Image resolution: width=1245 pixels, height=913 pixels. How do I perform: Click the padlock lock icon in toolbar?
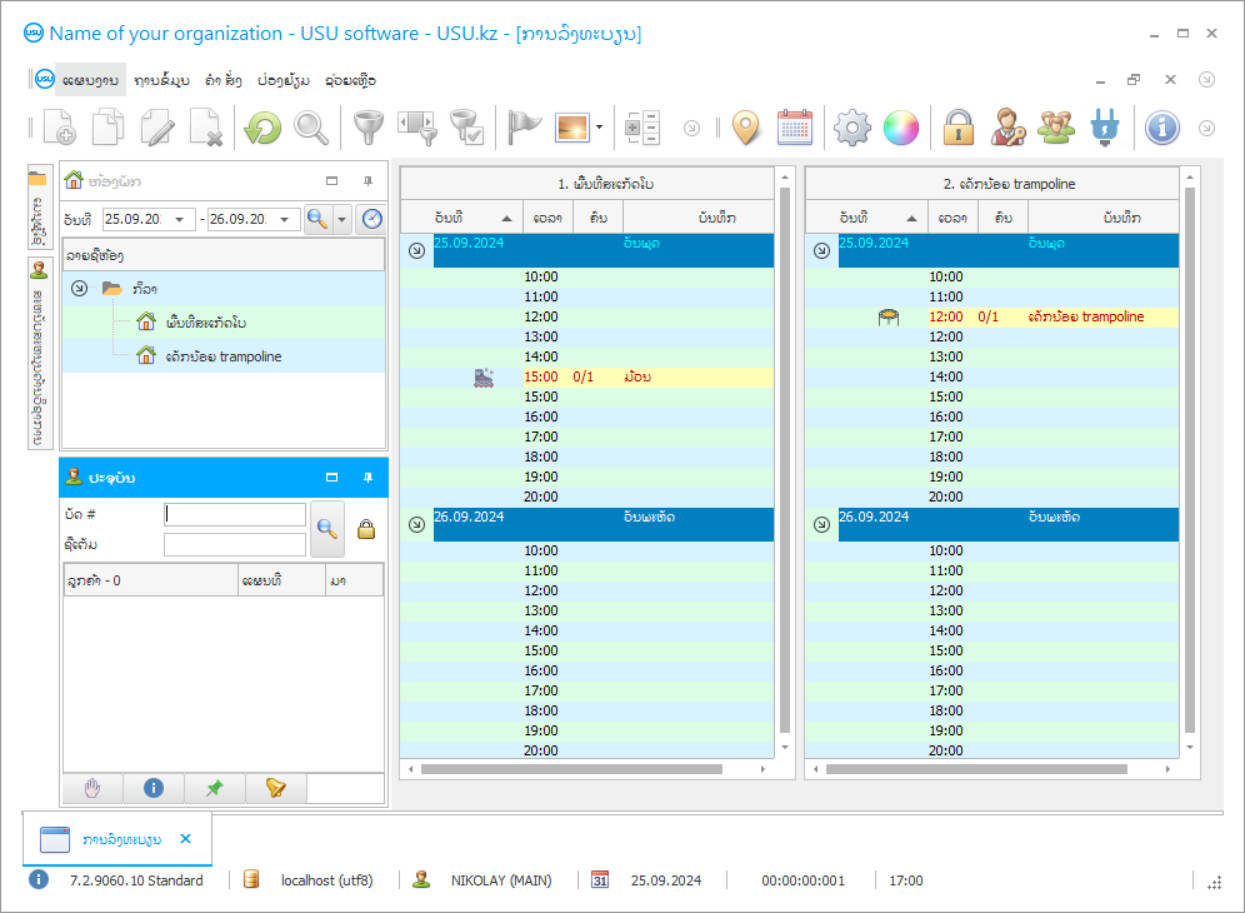[x=958, y=128]
